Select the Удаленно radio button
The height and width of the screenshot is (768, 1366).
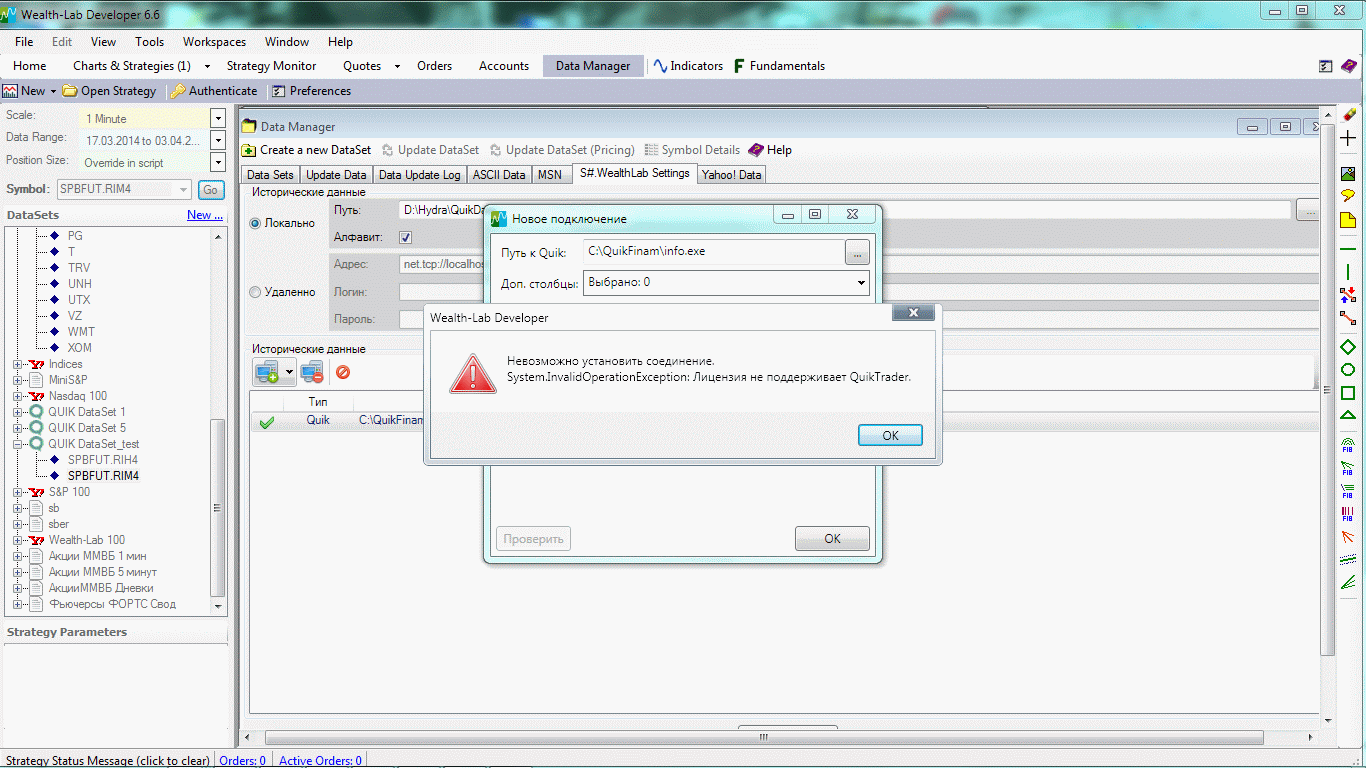pos(255,292)
